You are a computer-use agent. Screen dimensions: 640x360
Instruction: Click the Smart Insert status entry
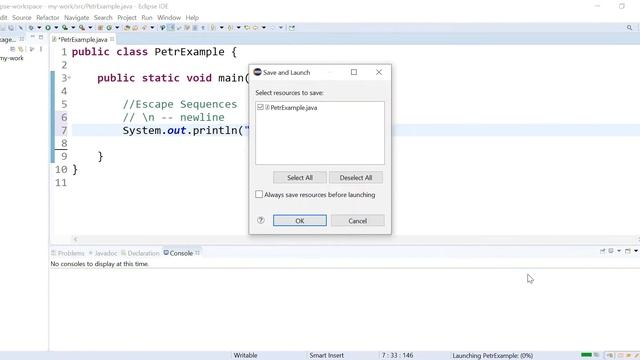(x=327, y=355)
